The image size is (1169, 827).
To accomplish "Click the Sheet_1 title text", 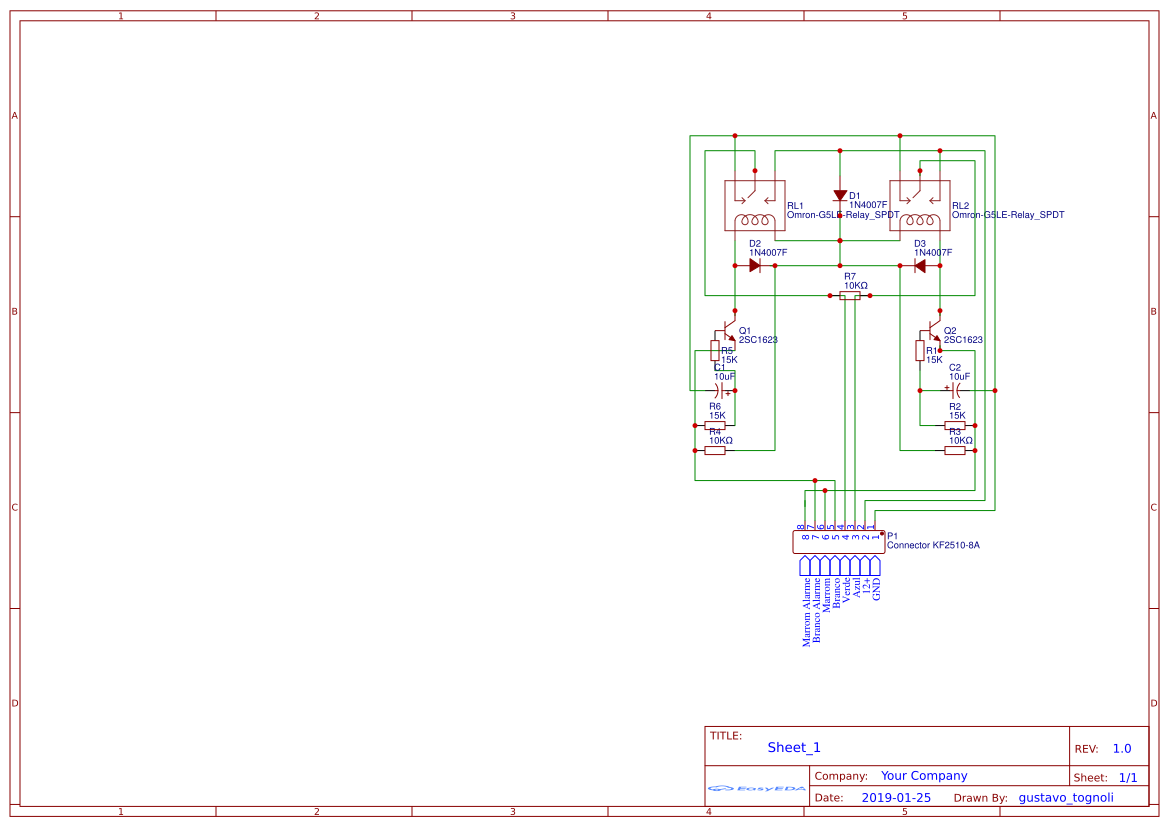I will [x=792, y=747].
